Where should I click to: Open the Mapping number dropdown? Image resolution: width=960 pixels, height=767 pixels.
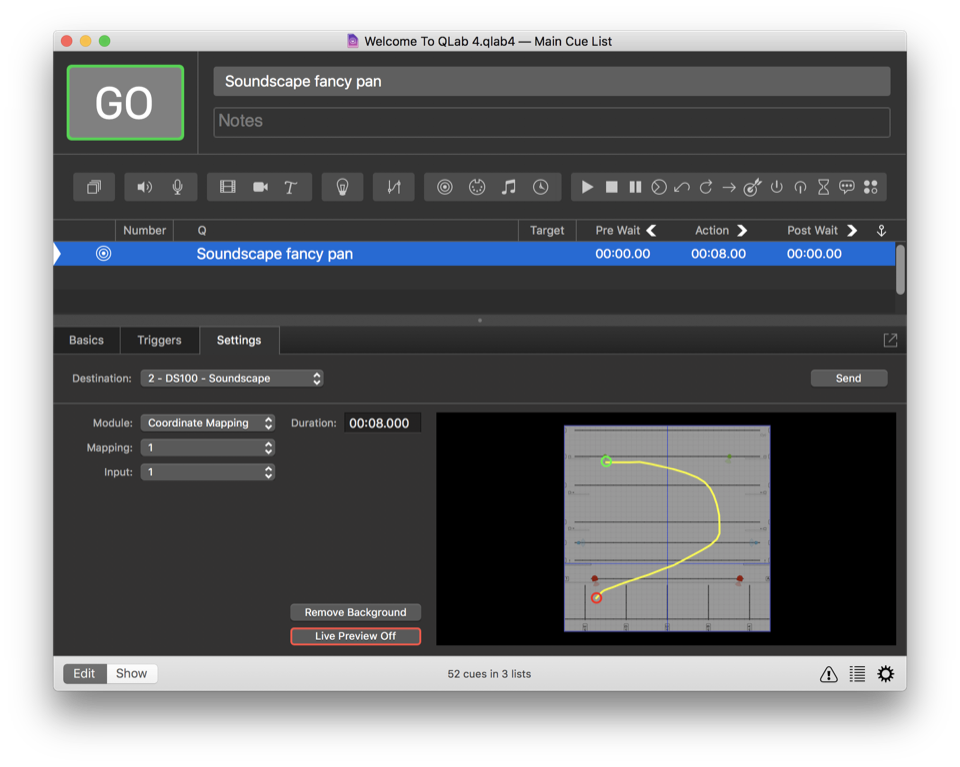(x=207, y=448)
